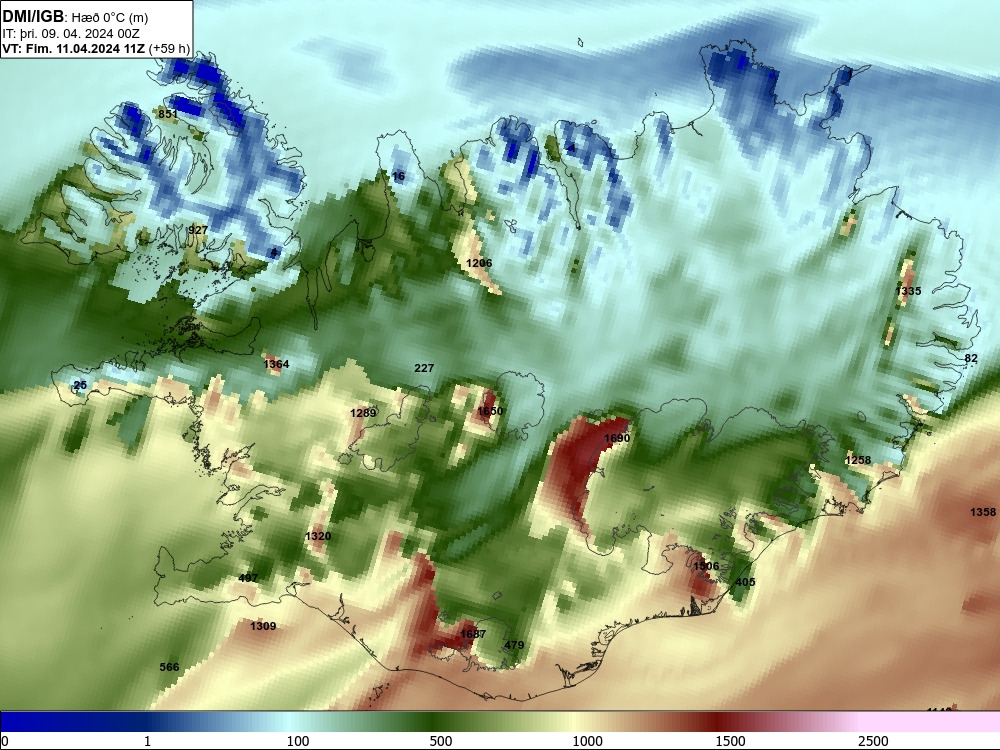The image size is (1000, 750).
Task: Click the 1335 value on the map
Action: point(908,291)
